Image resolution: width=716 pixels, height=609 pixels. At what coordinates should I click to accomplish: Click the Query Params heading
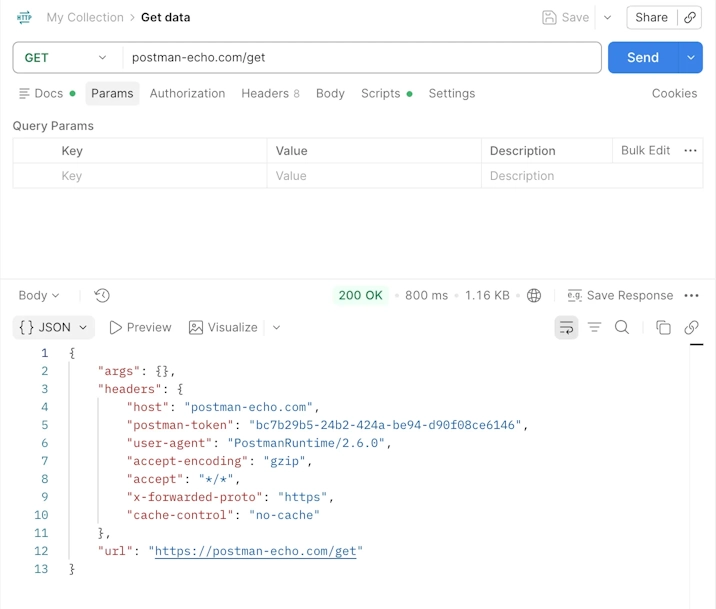pos(53,126)
